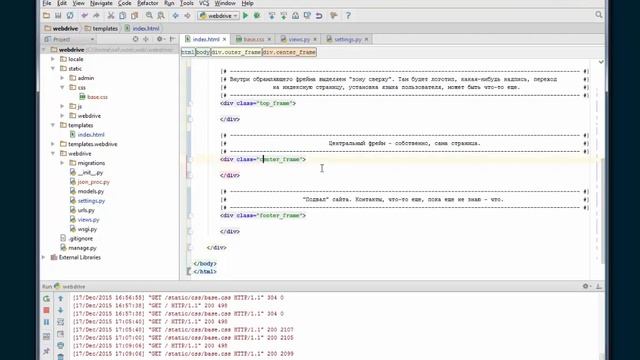The width and height of the screenshot is (640, 360).
Task: Click the Print icon in Run console
Action: (60, 346)
